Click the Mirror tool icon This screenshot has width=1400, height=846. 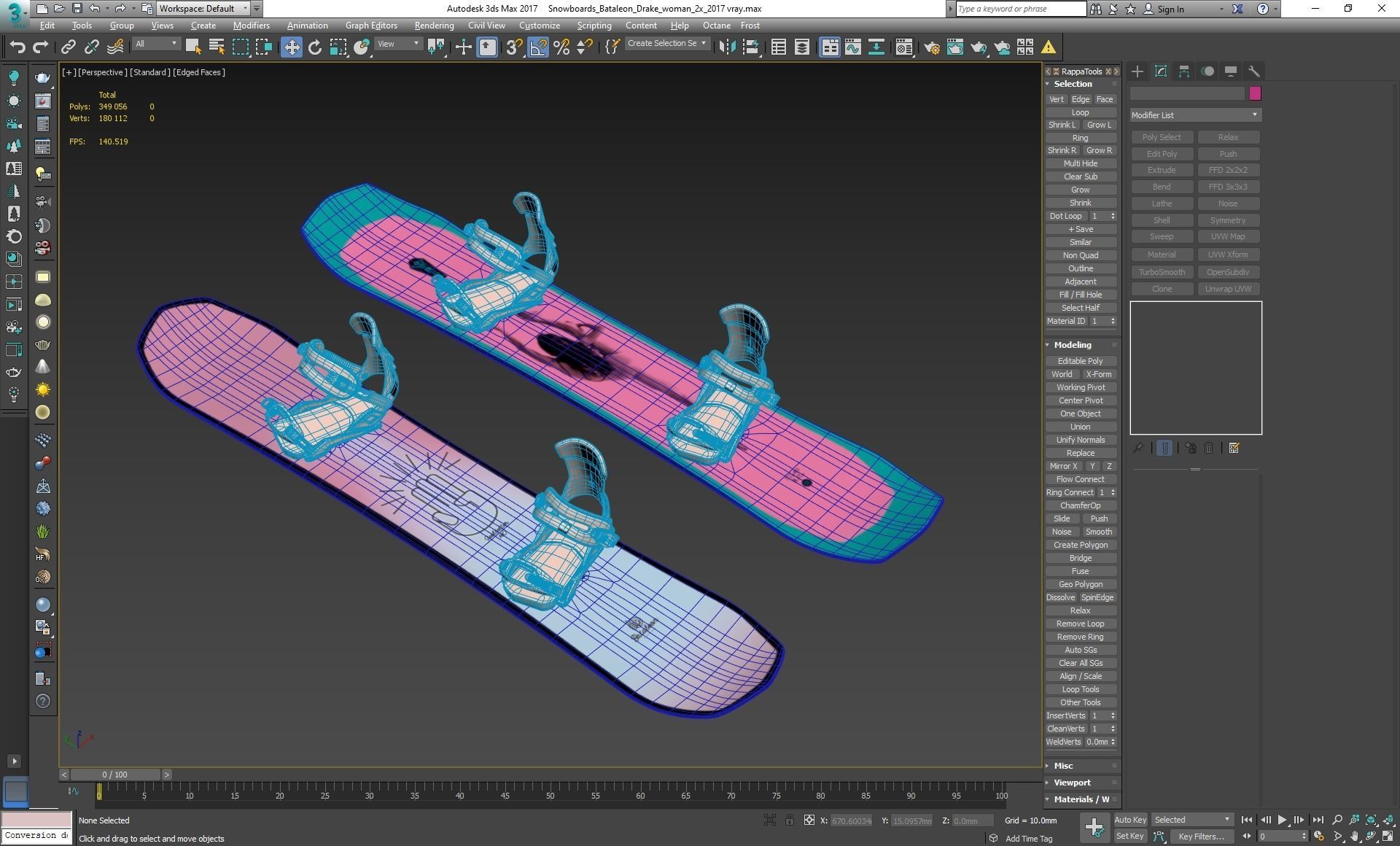727,47
